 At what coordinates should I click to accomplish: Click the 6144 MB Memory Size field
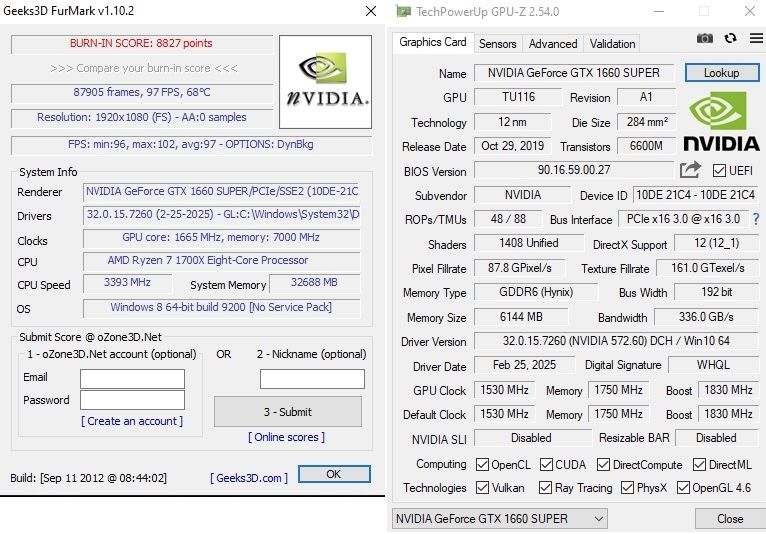tap(521, 317)
